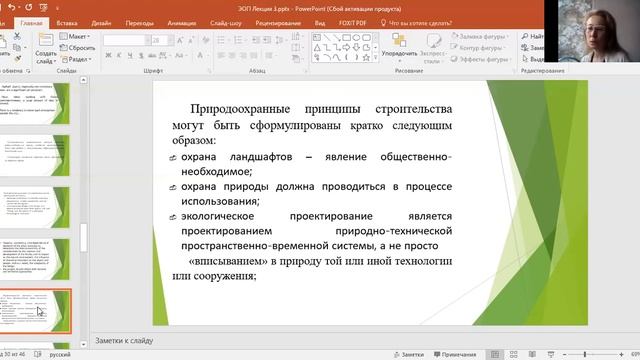640x360 pixels.
Task: Click the zoom slider handle in status bar
Action: (584, 354)
